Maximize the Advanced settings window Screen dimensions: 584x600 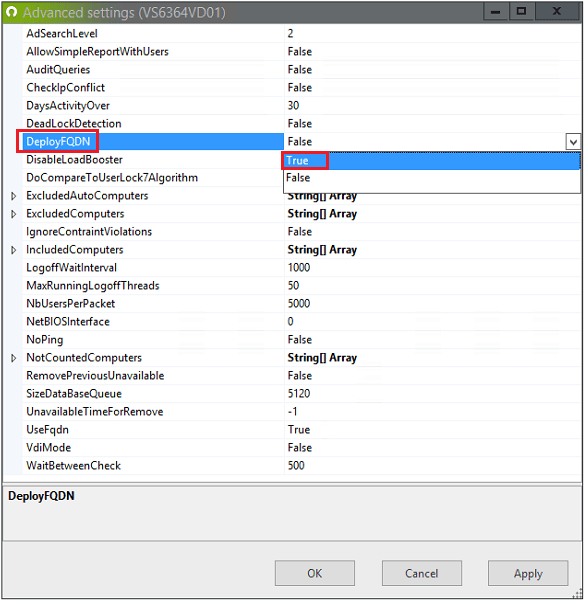[x=521, y=11]
